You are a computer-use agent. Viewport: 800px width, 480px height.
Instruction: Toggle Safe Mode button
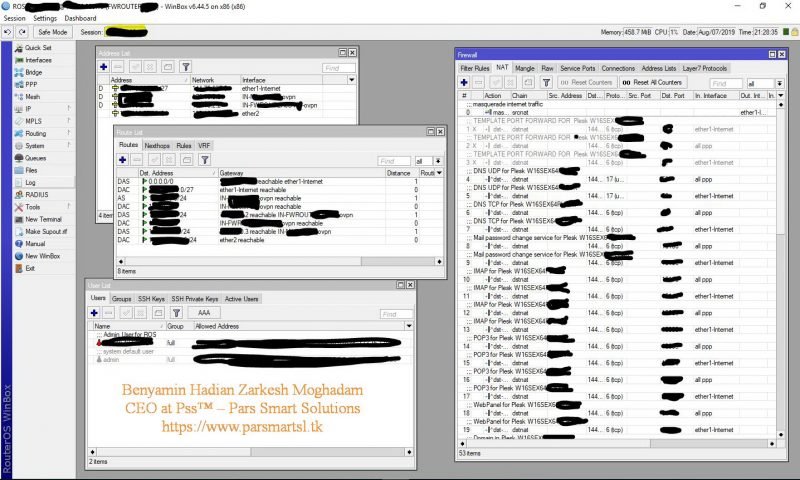tap(52, 32)
